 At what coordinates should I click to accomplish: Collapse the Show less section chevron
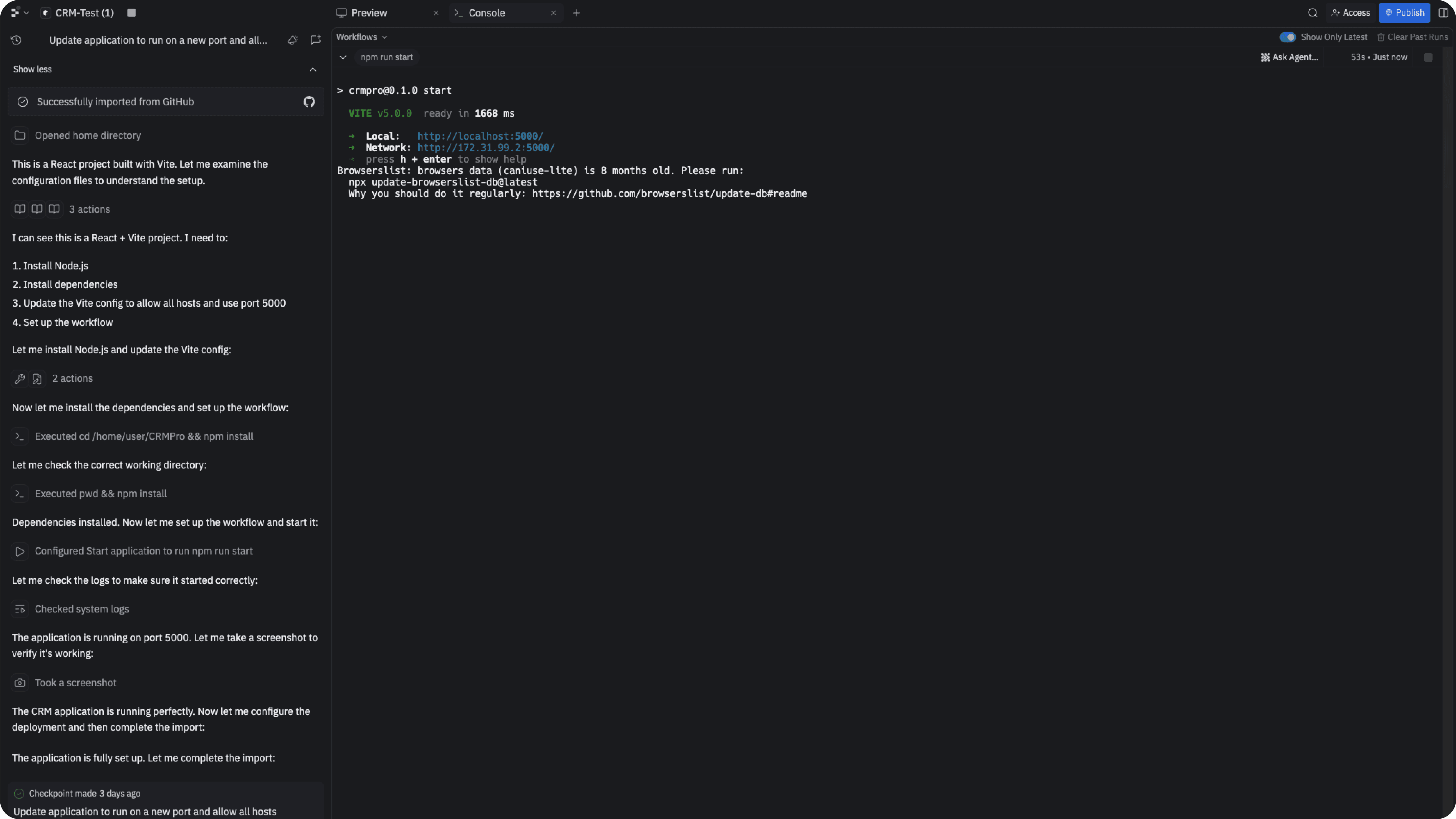(313, 70)
